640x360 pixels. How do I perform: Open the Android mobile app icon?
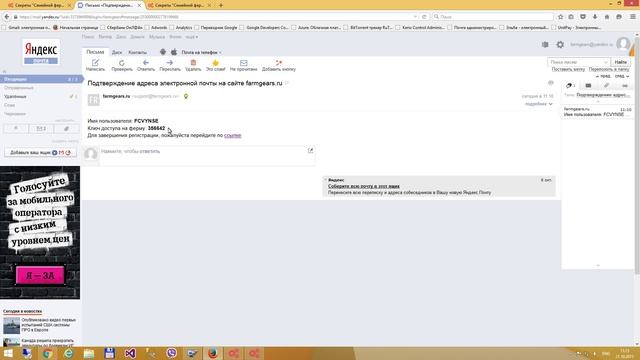(x=163, y=52)
